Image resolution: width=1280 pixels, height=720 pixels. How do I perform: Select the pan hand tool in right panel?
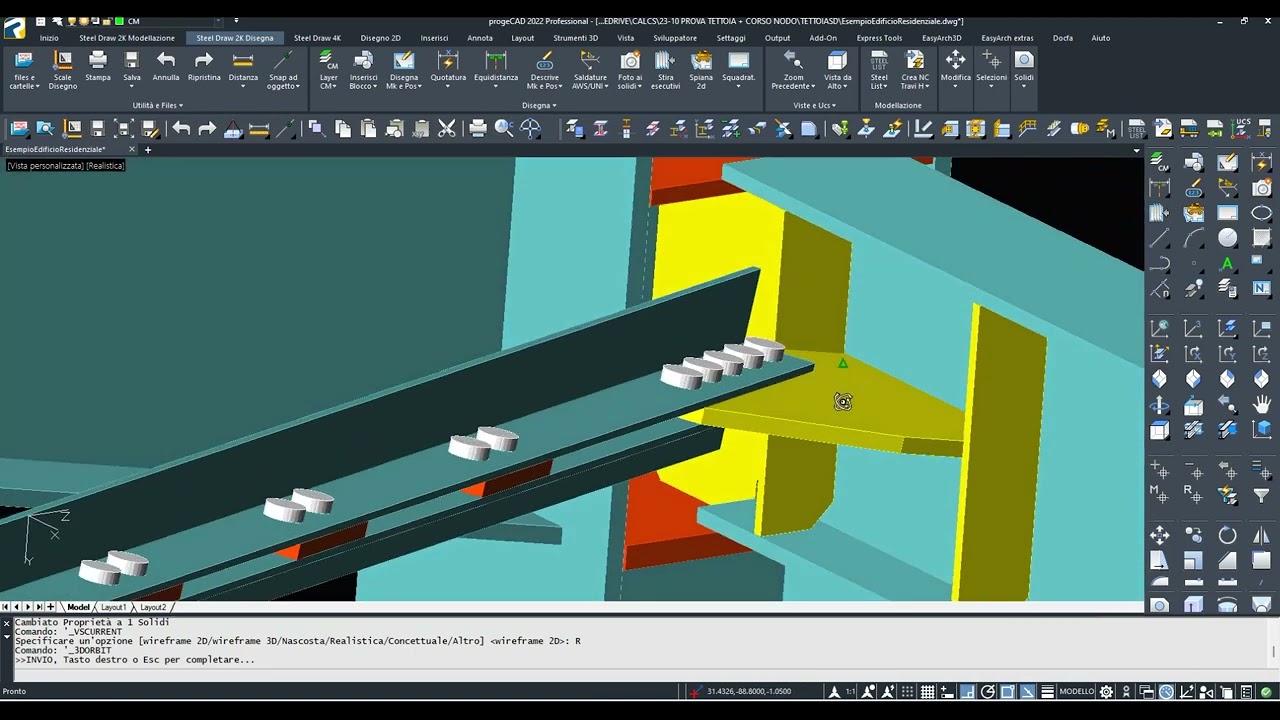pyautogui.click(x=1261, y=405)
